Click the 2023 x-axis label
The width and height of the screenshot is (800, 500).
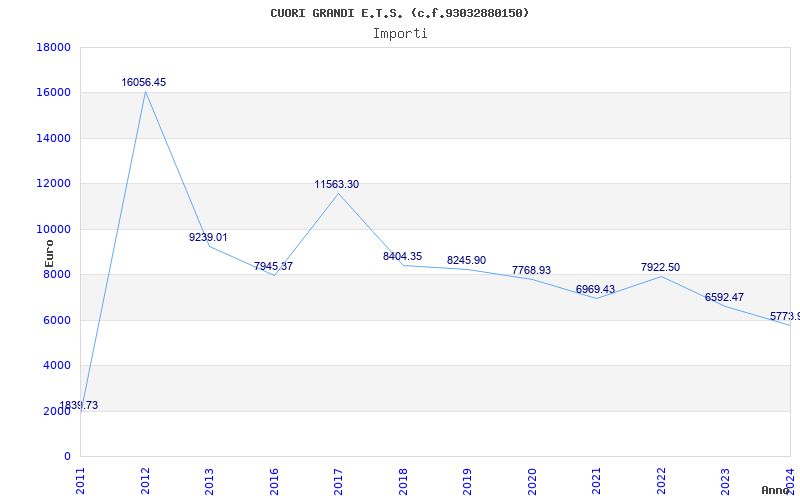726,481
